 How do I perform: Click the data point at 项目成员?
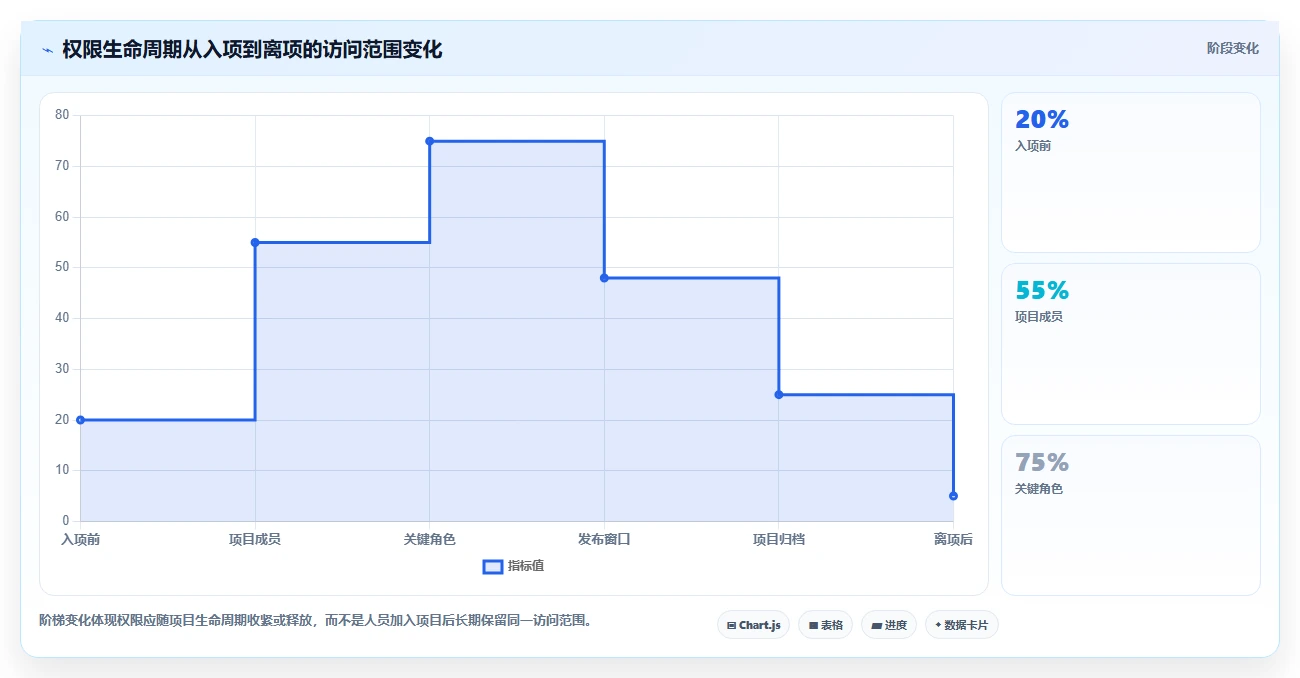click(255, 242)
